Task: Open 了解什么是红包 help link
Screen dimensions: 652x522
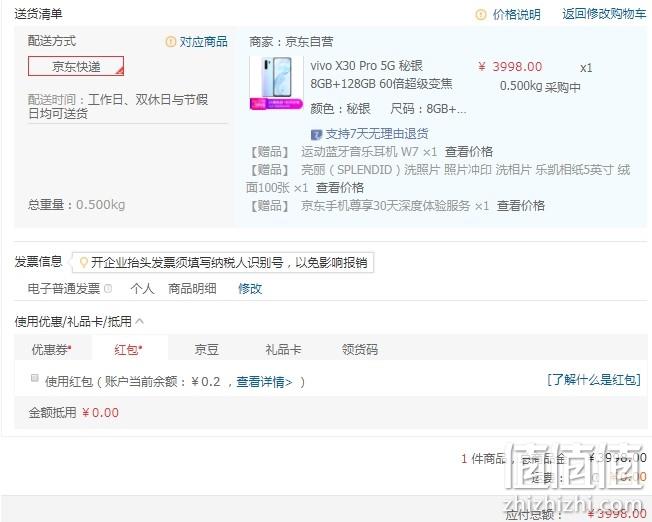Action: (594, 379)
